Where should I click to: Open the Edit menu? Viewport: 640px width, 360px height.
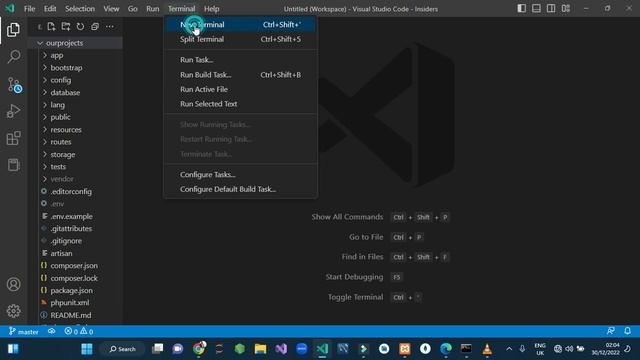pyautogui.click(x=50, y=9)
